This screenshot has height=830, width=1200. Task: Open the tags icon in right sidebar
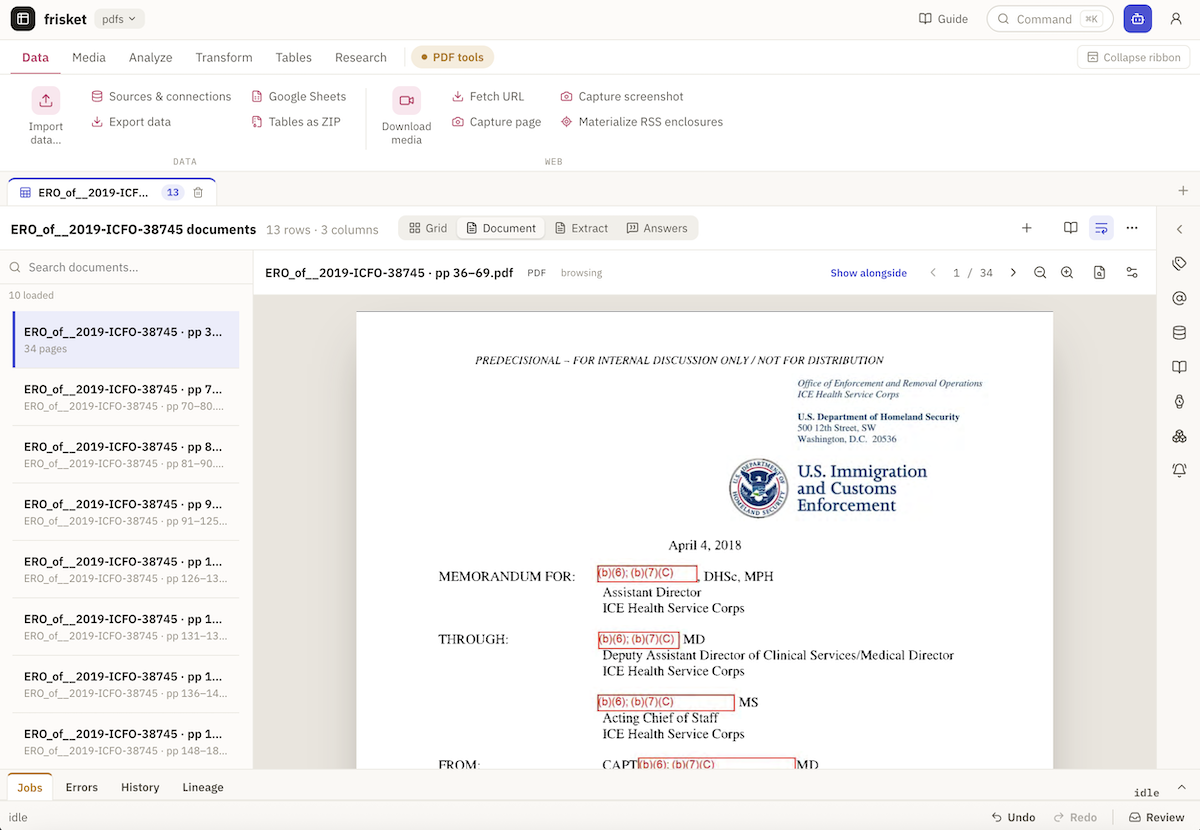(x=1179, y=263)
